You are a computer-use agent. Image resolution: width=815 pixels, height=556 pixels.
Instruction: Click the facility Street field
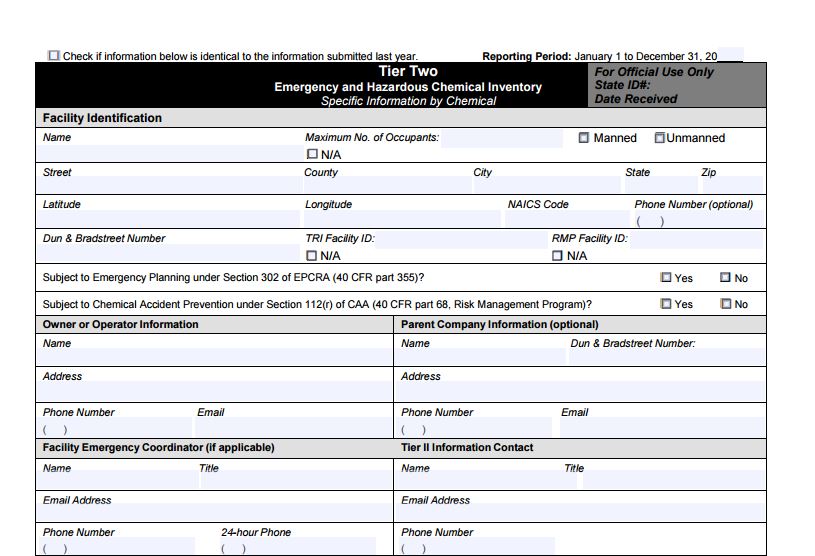point(169,184)
